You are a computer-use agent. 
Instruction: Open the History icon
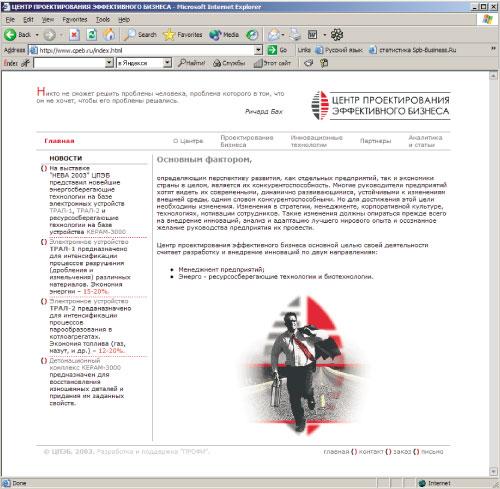click(252, 35)
